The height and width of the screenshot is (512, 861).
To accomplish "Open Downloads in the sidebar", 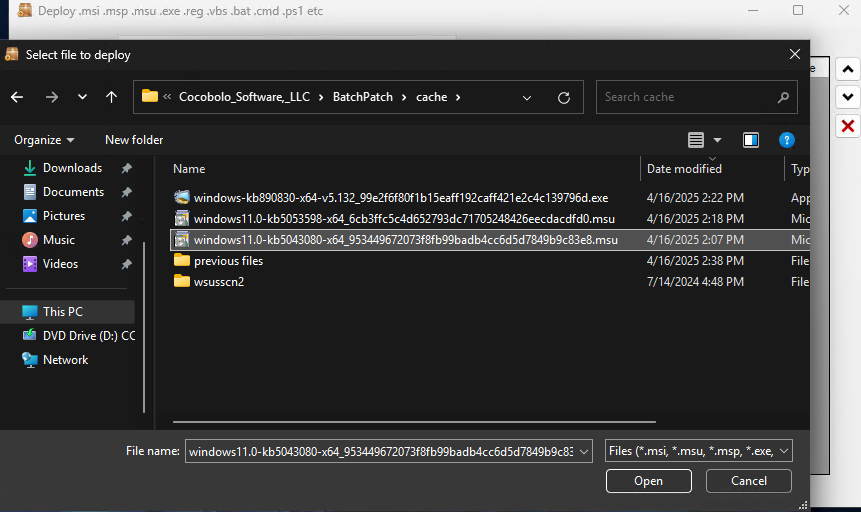I will [x=72, y=168].
